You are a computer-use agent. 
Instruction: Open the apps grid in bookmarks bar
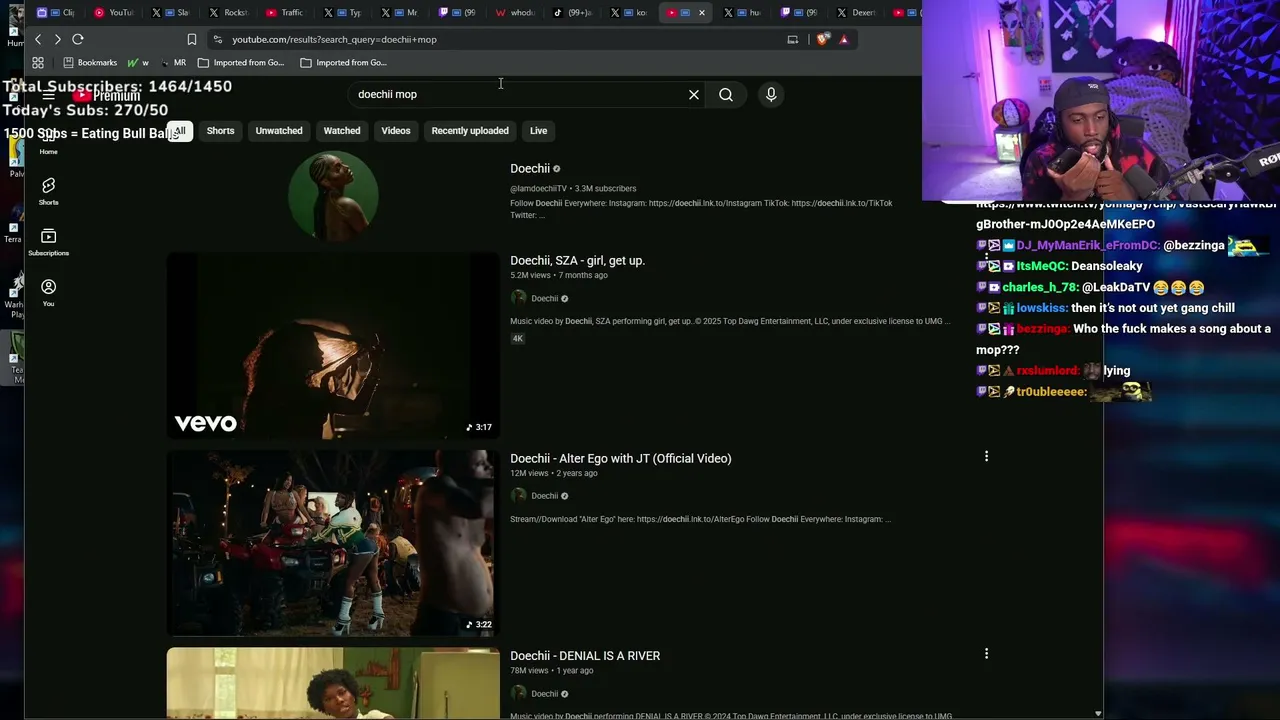pos(38,62)
